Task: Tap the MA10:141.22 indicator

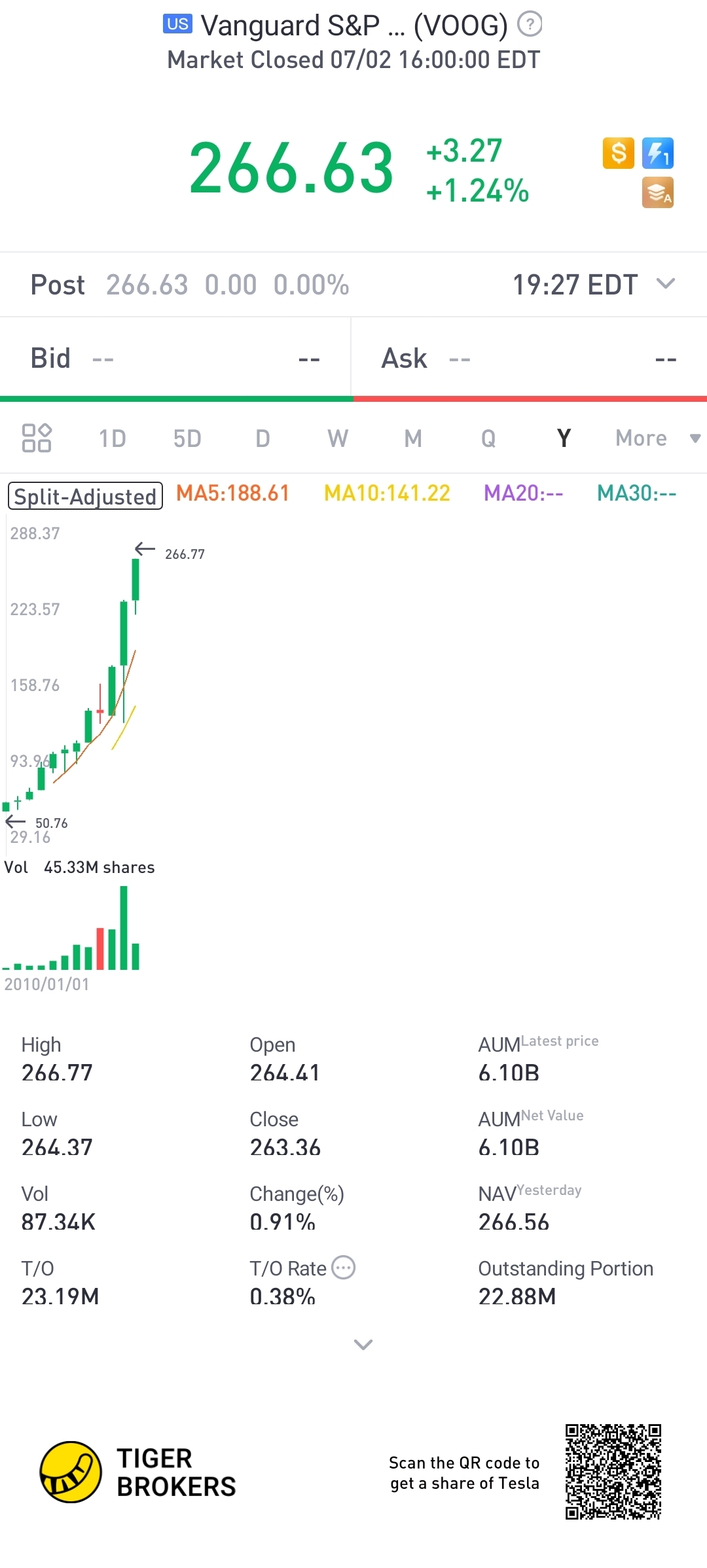Action: coord(388,493)
